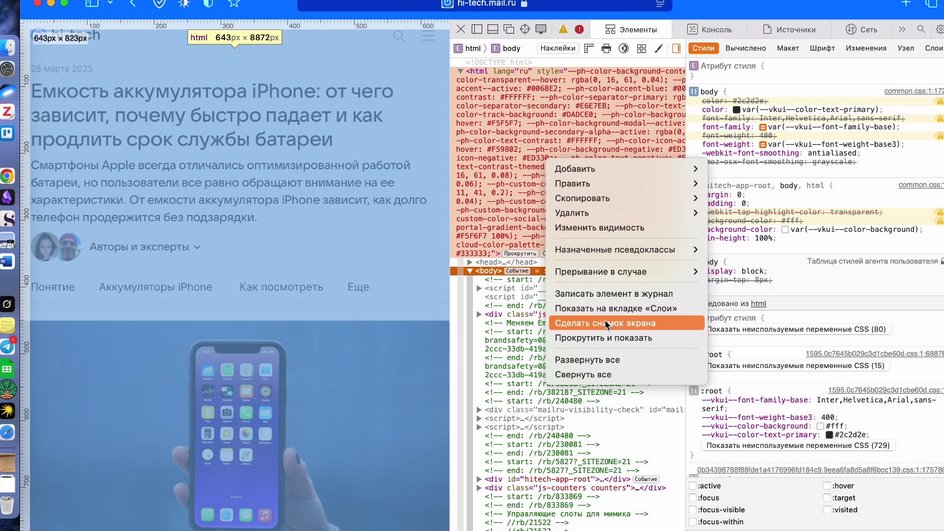Show warnings via yellow triangle icon
This screenshot has height=531, width=944.
click(563, 29)
